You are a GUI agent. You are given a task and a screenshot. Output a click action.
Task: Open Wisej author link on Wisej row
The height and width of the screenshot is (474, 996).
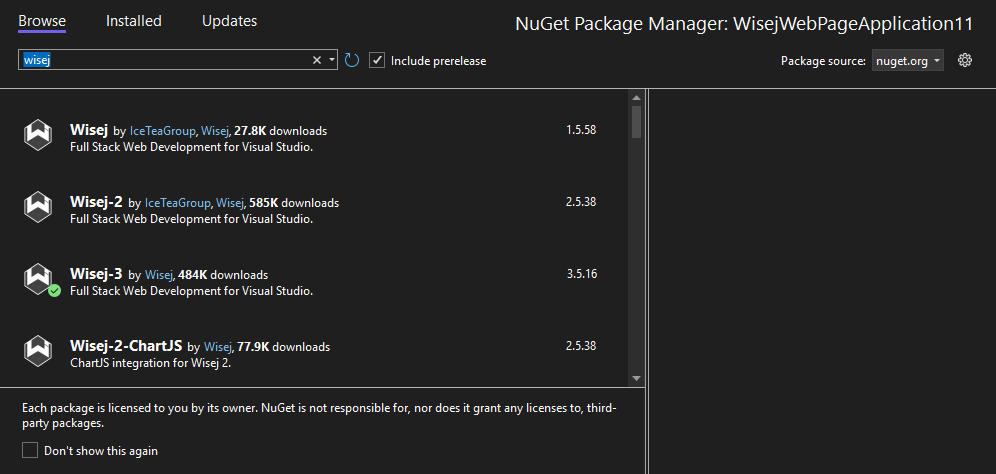215,132
